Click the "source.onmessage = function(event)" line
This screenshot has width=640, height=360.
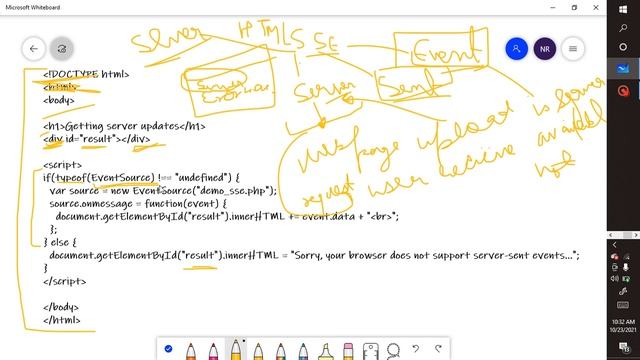138,203
